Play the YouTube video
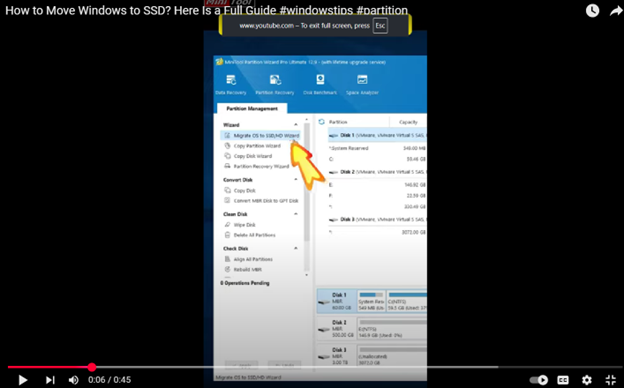The height and width of the screenshot is (388, 624). tap(23, 380)
